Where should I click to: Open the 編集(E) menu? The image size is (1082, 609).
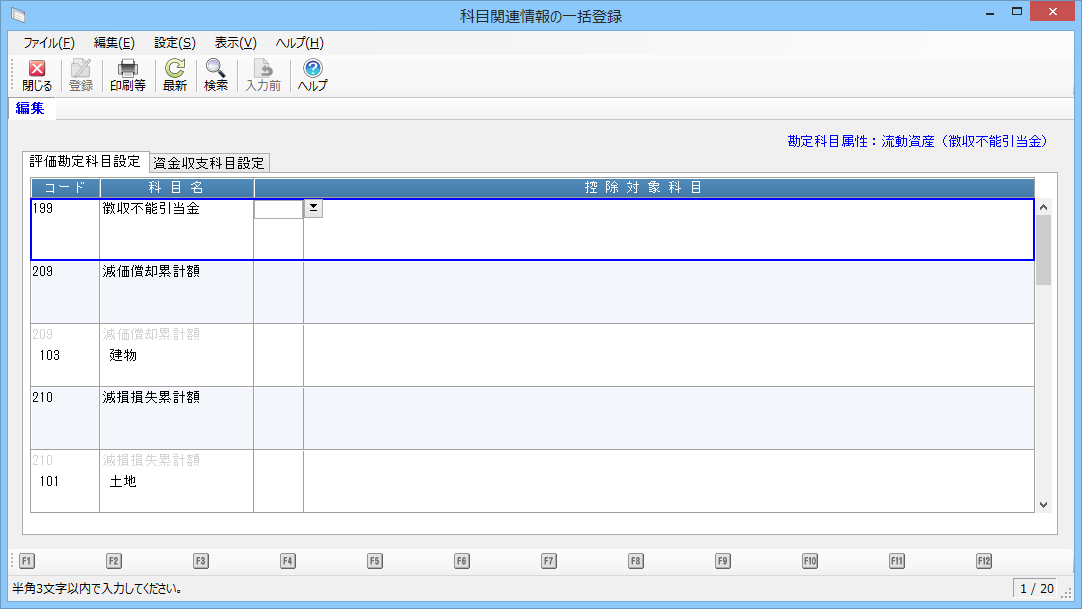point(114,43)
